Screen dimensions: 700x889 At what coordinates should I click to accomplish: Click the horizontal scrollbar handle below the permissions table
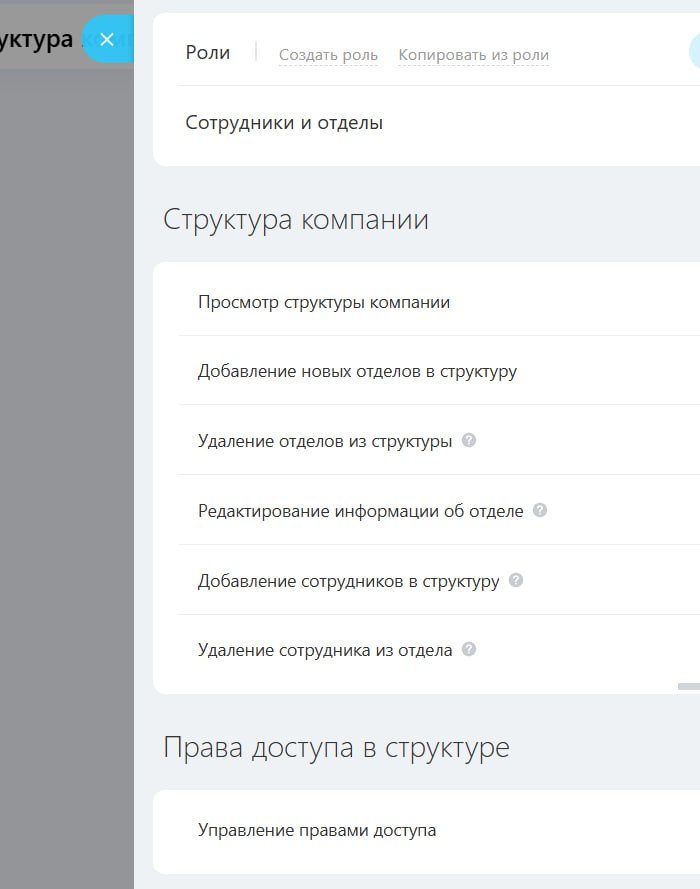[x=689, y=687]
